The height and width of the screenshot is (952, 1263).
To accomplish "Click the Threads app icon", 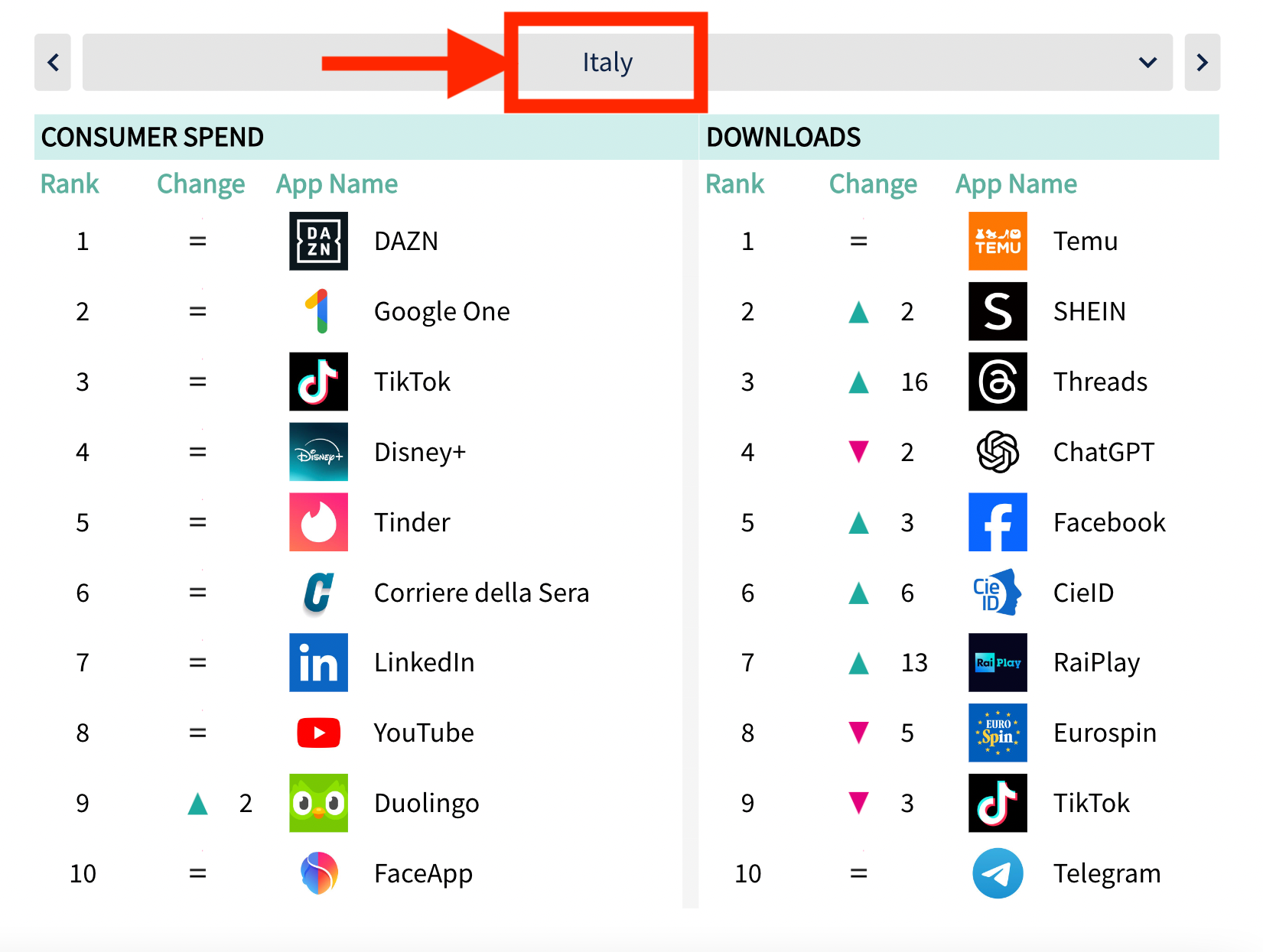I will [998, 382].
